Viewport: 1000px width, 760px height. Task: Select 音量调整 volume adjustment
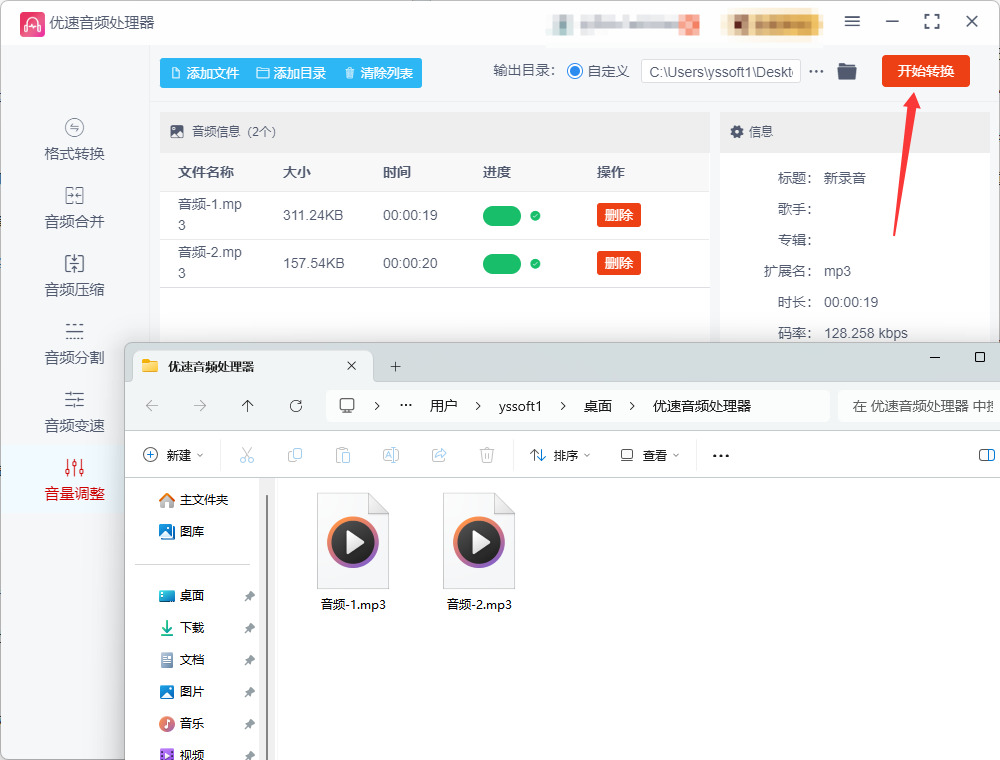[74, 480]
